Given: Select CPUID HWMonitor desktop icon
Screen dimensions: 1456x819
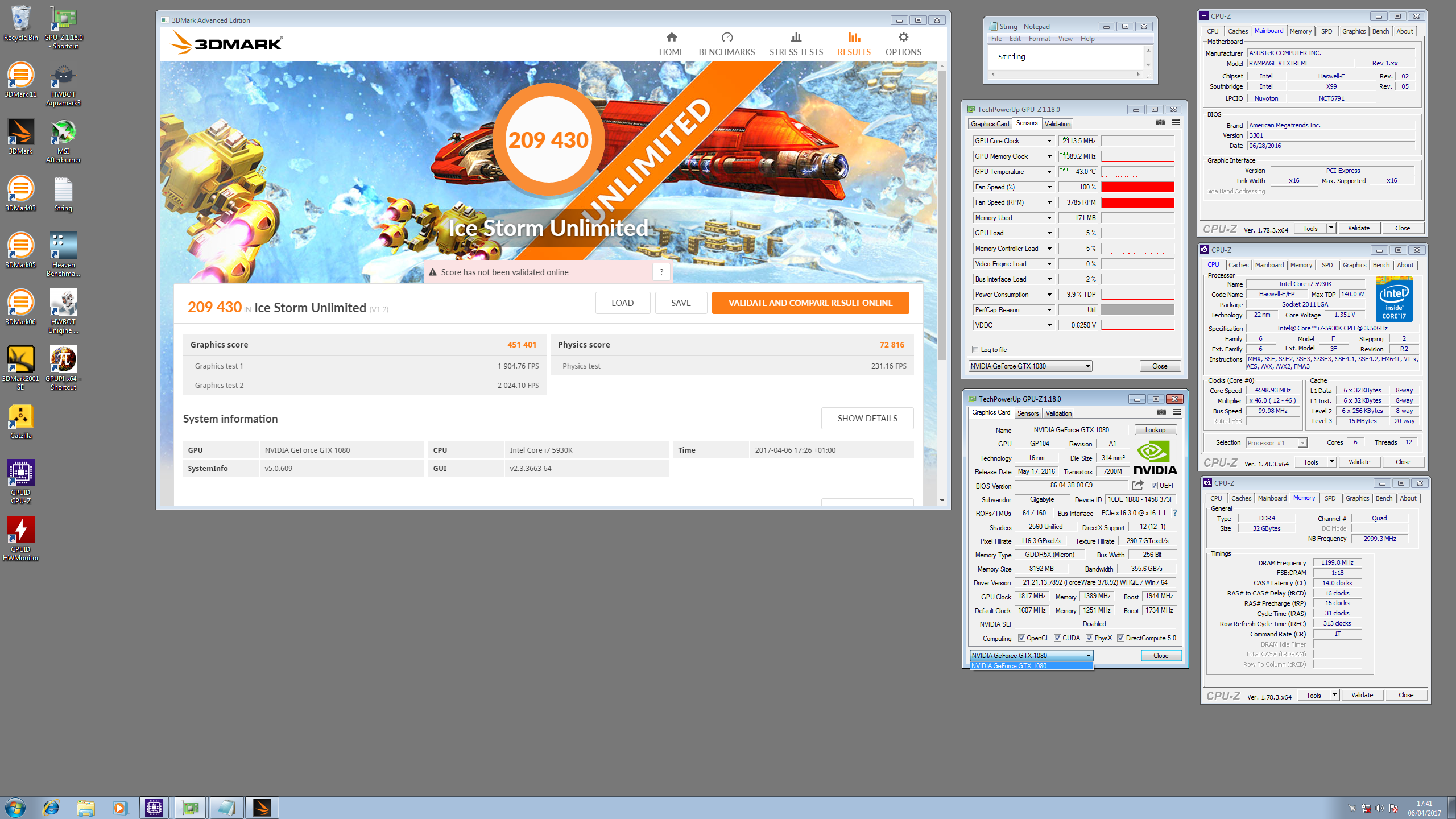Looking at the screenshot, I should (x=20, y=539).
